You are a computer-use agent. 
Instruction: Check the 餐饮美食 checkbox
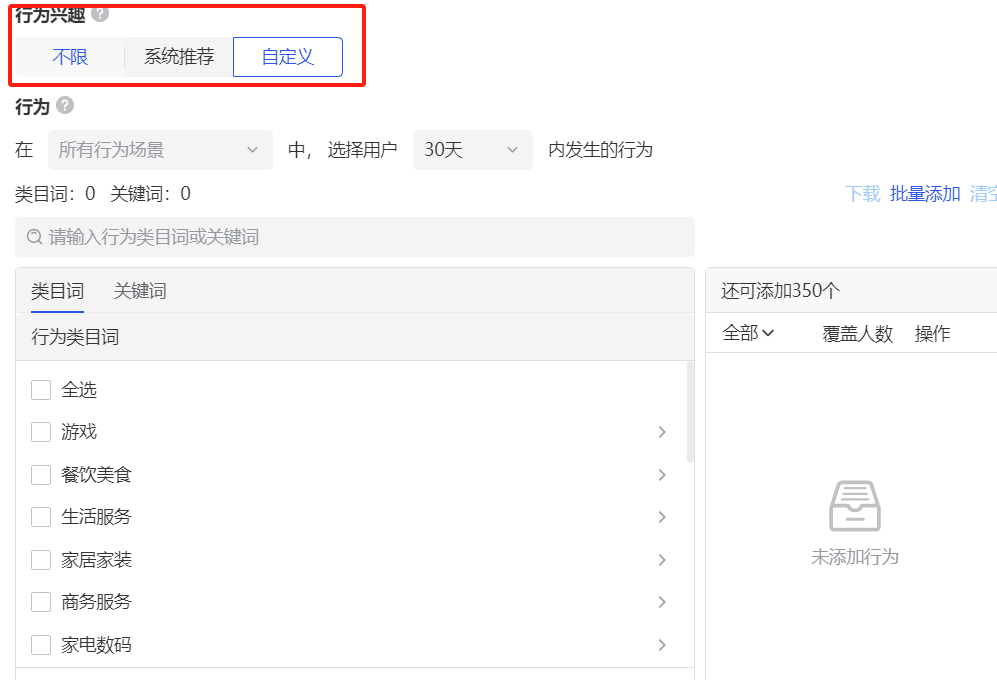[x=41, y=475]
